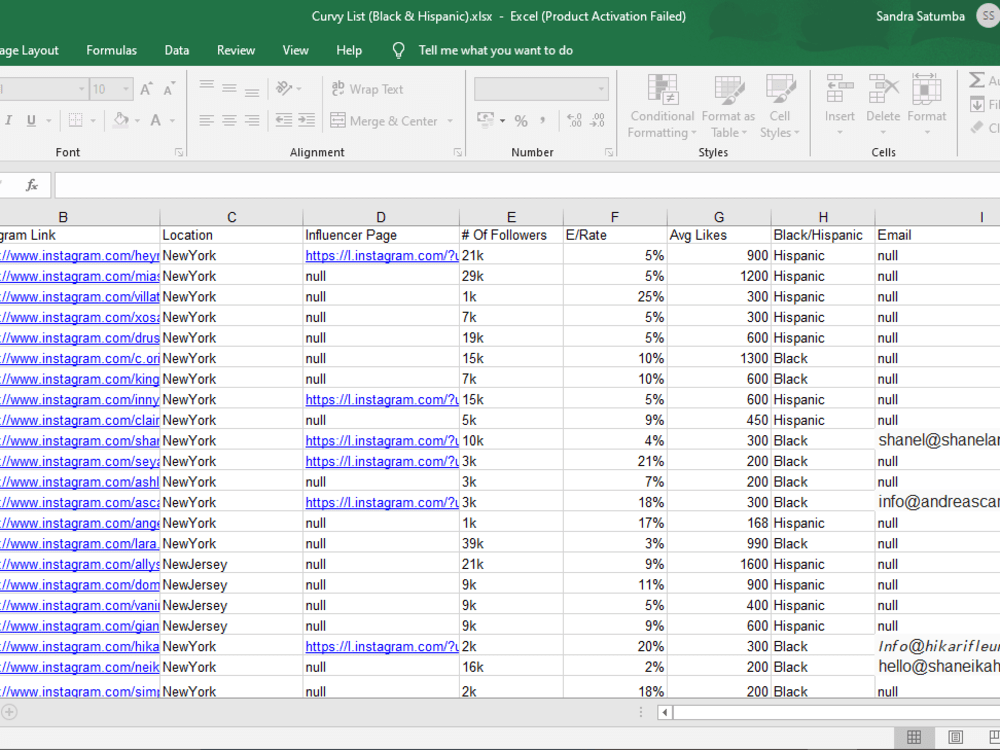Open font size dropdown
This screenshot has width=1000, height=750.
126,89
